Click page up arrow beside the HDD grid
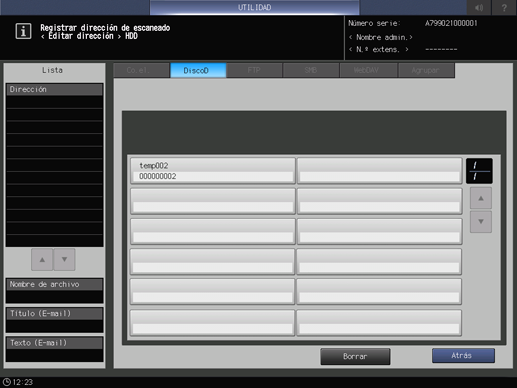This screenshot has width=517, height=388. coord(481,198)
